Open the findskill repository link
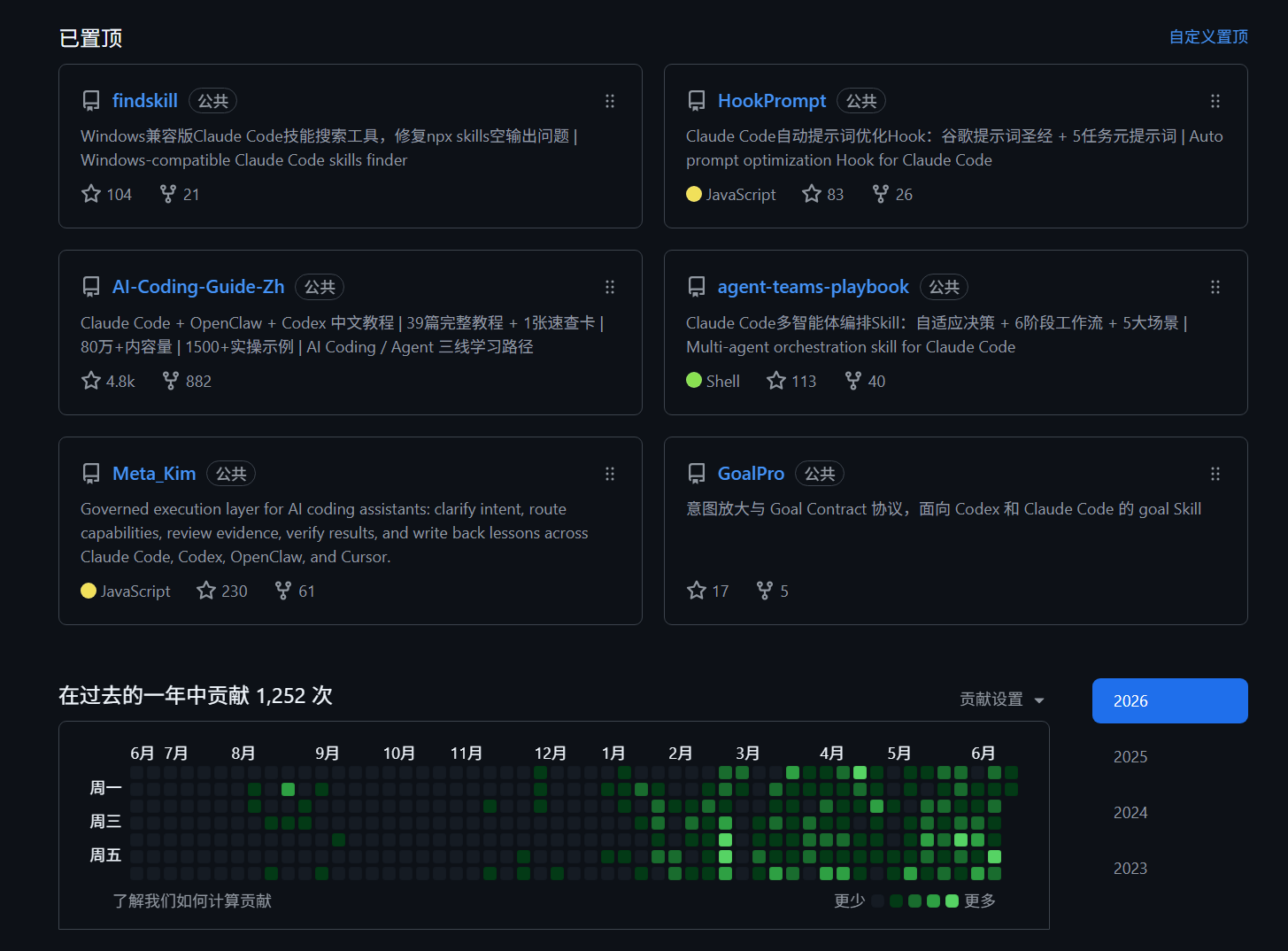Image resolution: width=1288 pixels, height=951 pixels. point(145,101)
